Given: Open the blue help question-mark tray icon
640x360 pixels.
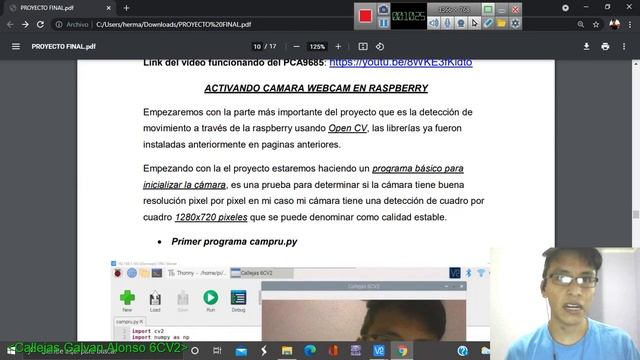Looking at the screenshot, I should click(x=462, y=351).
